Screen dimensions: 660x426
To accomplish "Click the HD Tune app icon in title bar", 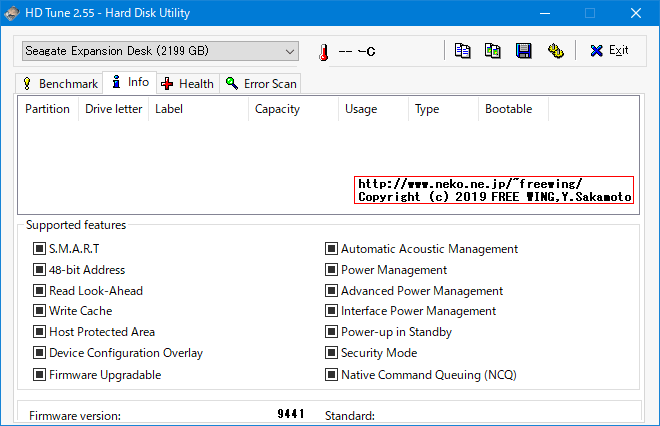I will click(x=13, y=13).
